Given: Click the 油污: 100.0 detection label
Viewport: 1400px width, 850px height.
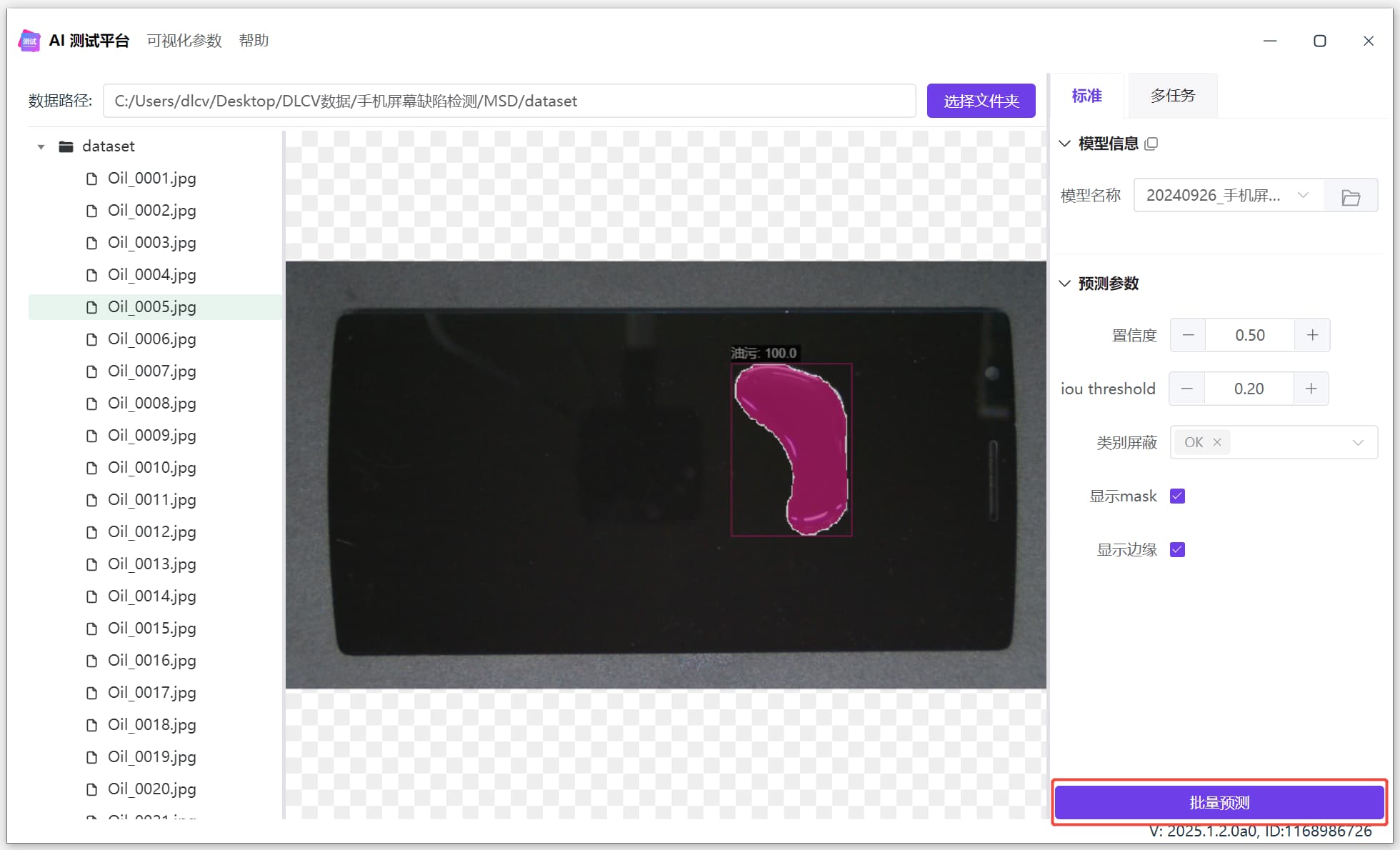Looking at the screenshot, I should (x=764, y=353).
